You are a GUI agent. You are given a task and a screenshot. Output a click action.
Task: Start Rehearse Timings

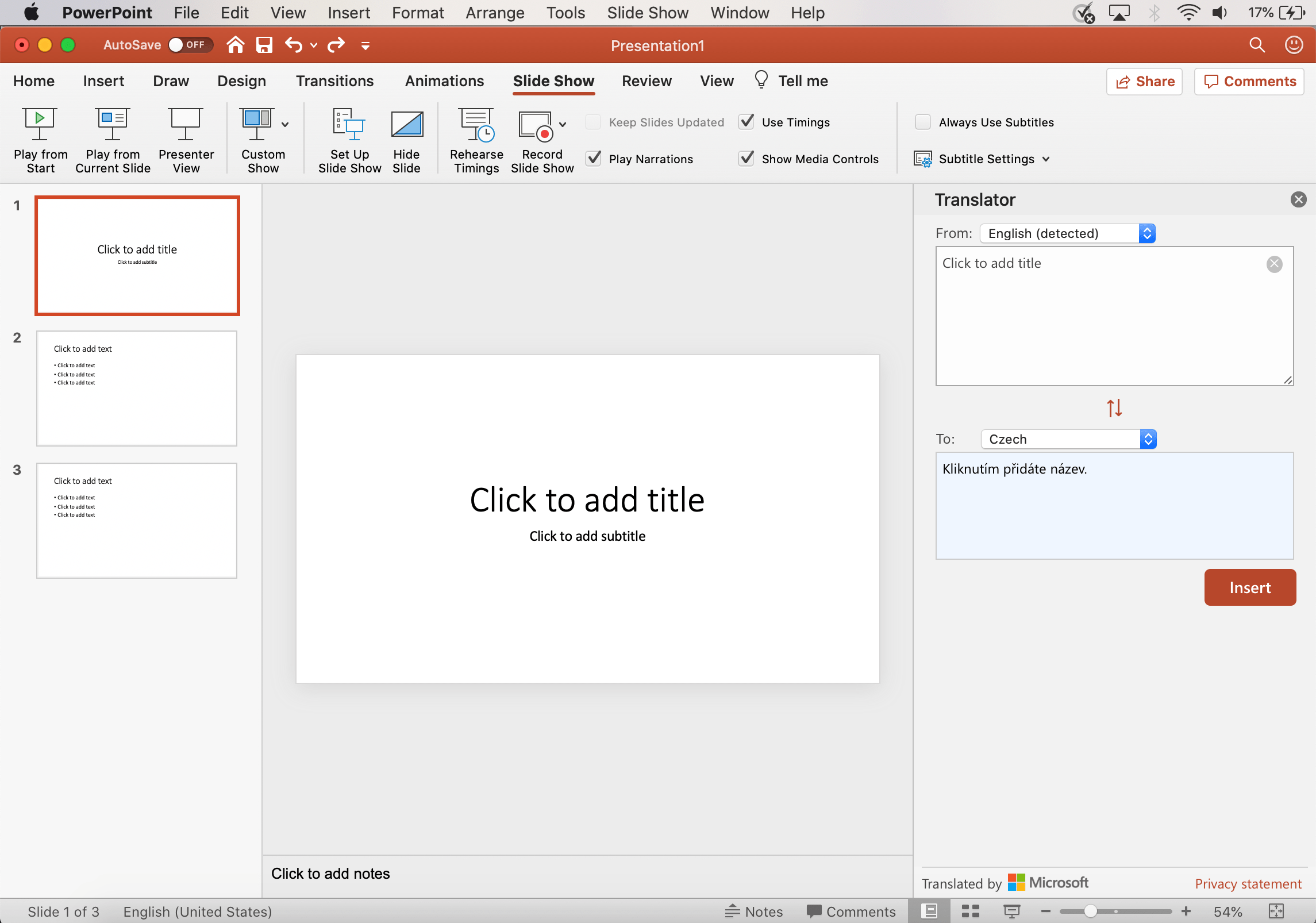click(476, 124)
